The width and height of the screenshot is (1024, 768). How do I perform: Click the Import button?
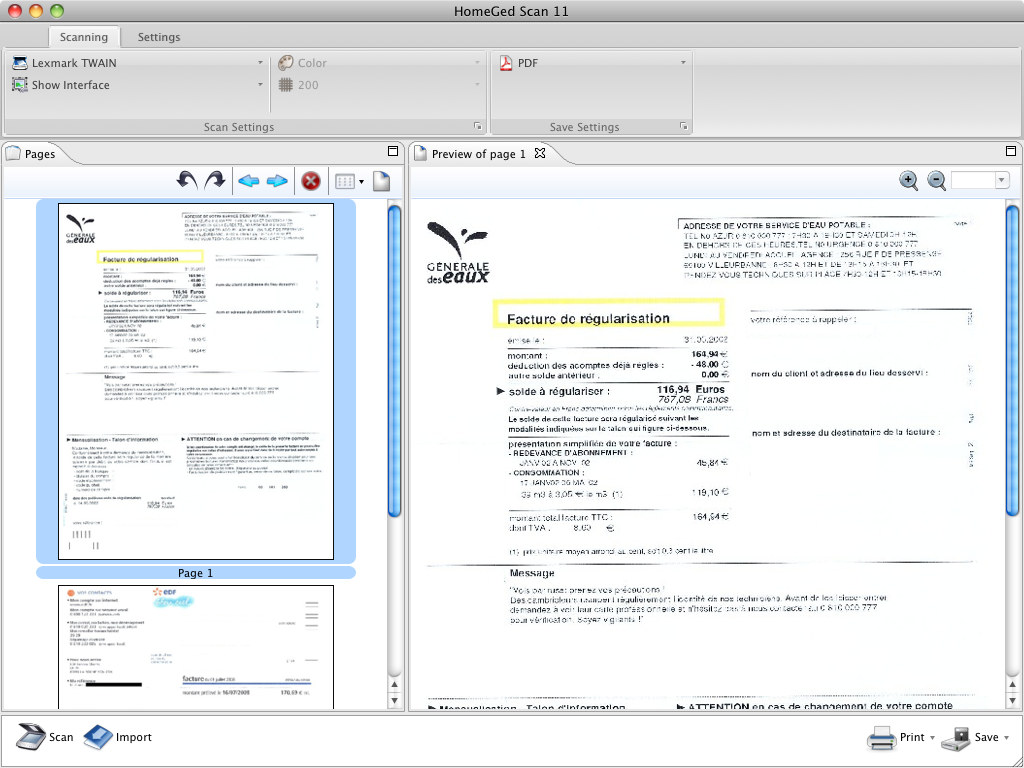tap(118, 737)
